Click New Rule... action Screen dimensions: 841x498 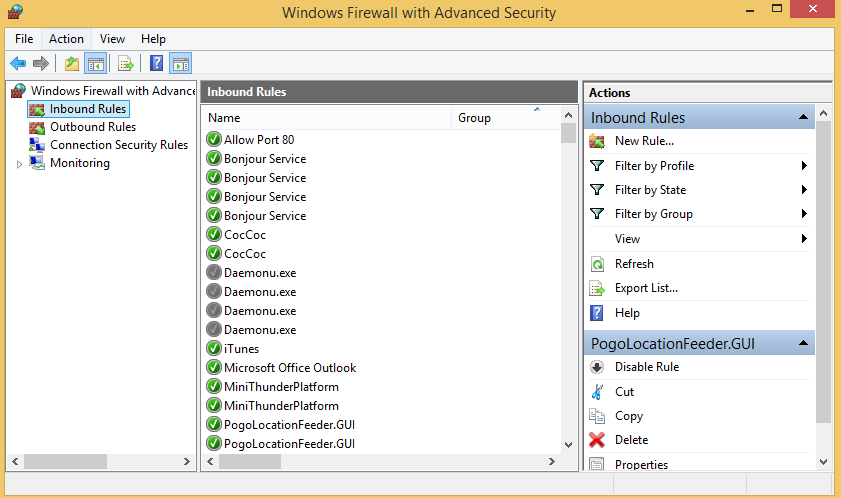(644, 141)
